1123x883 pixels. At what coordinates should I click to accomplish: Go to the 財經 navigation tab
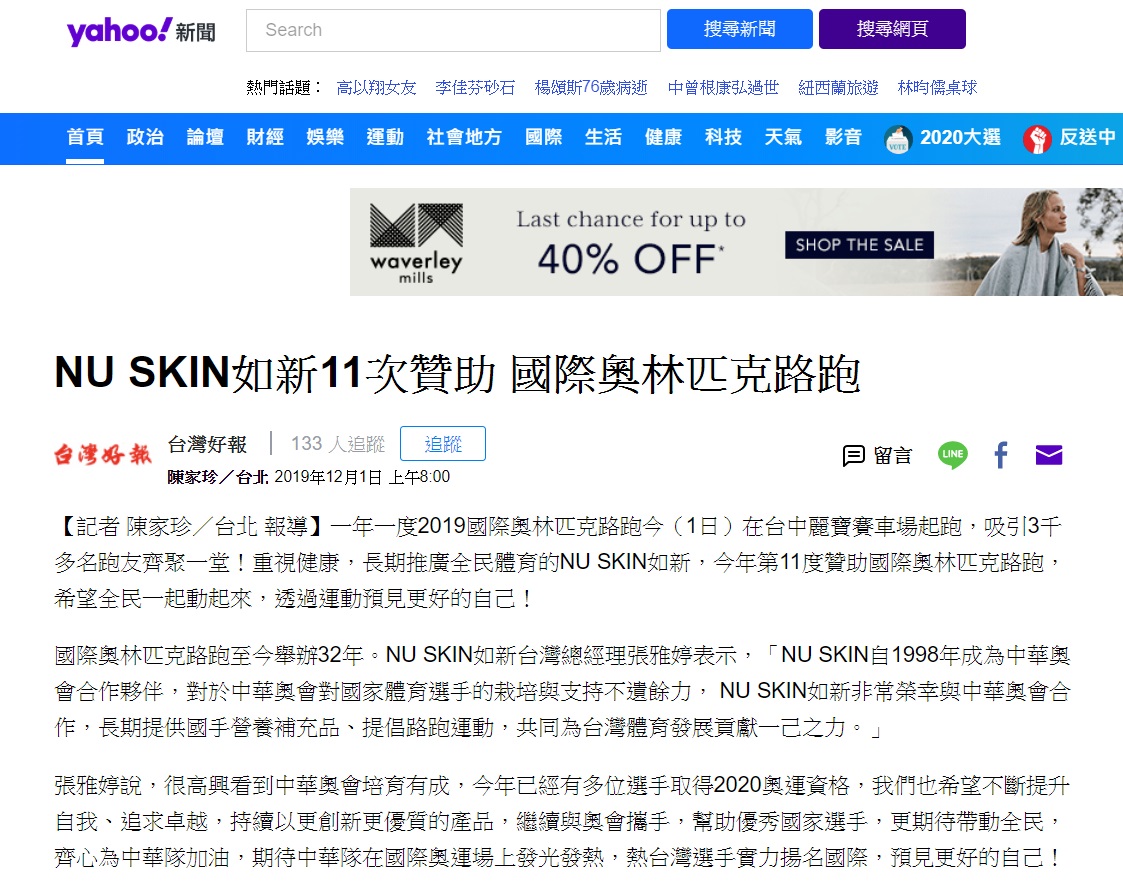point(265,137)
